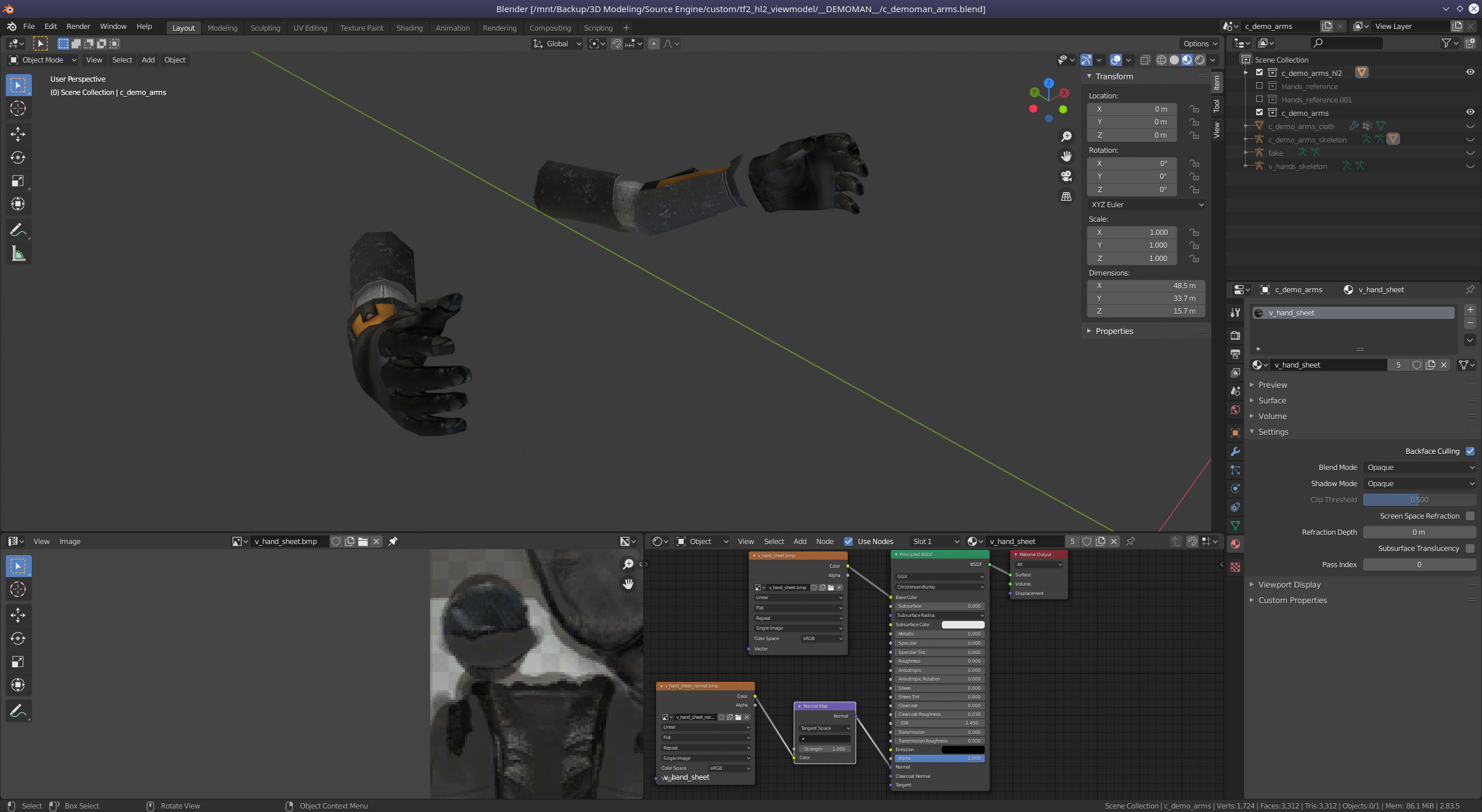The image size is (1482, 812).
Task: Click the Location X value field
Action: coord(1131,109)
